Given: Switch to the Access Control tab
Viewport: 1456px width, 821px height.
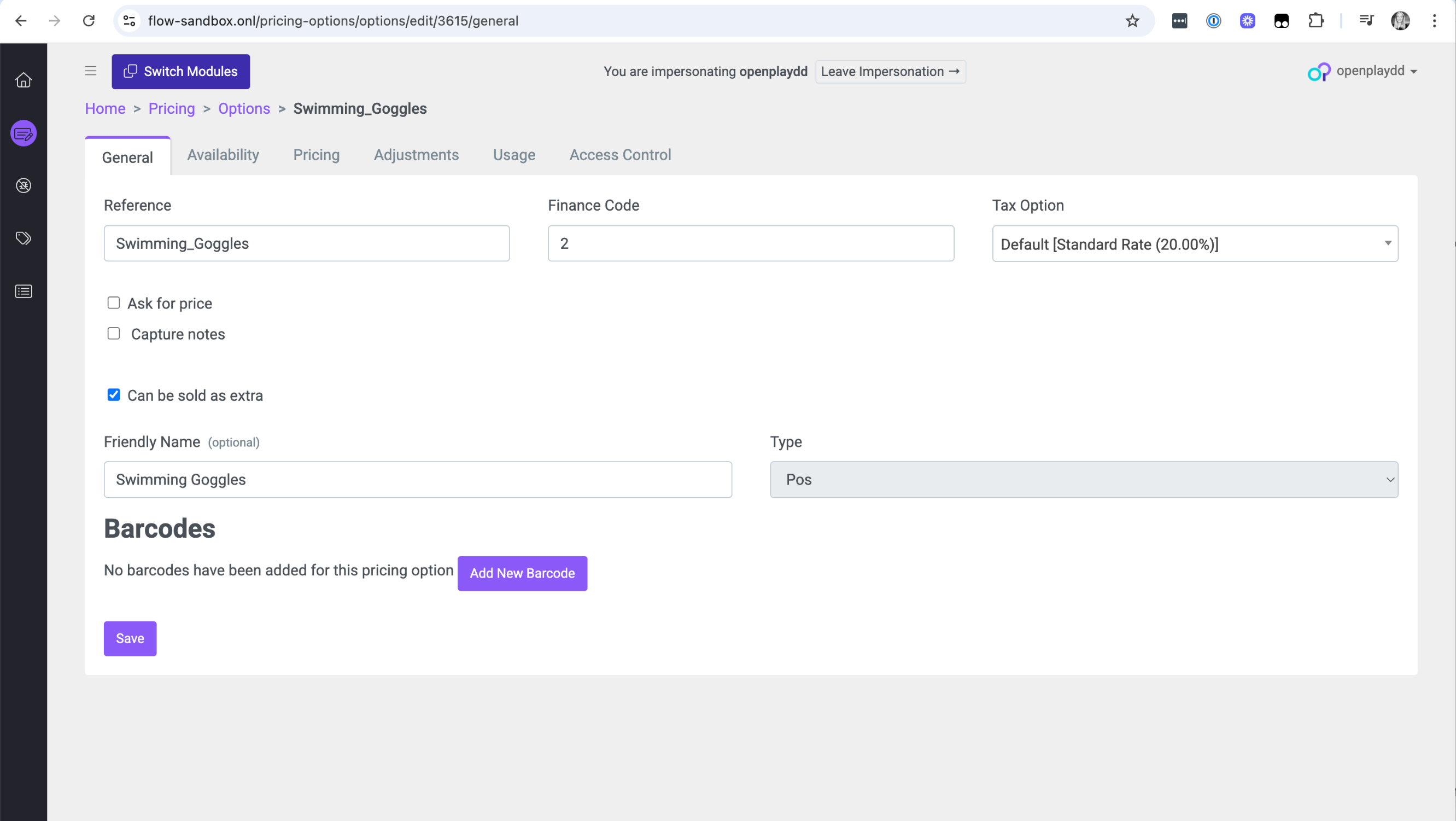Looking at the screenshot, I should (620, 155).
